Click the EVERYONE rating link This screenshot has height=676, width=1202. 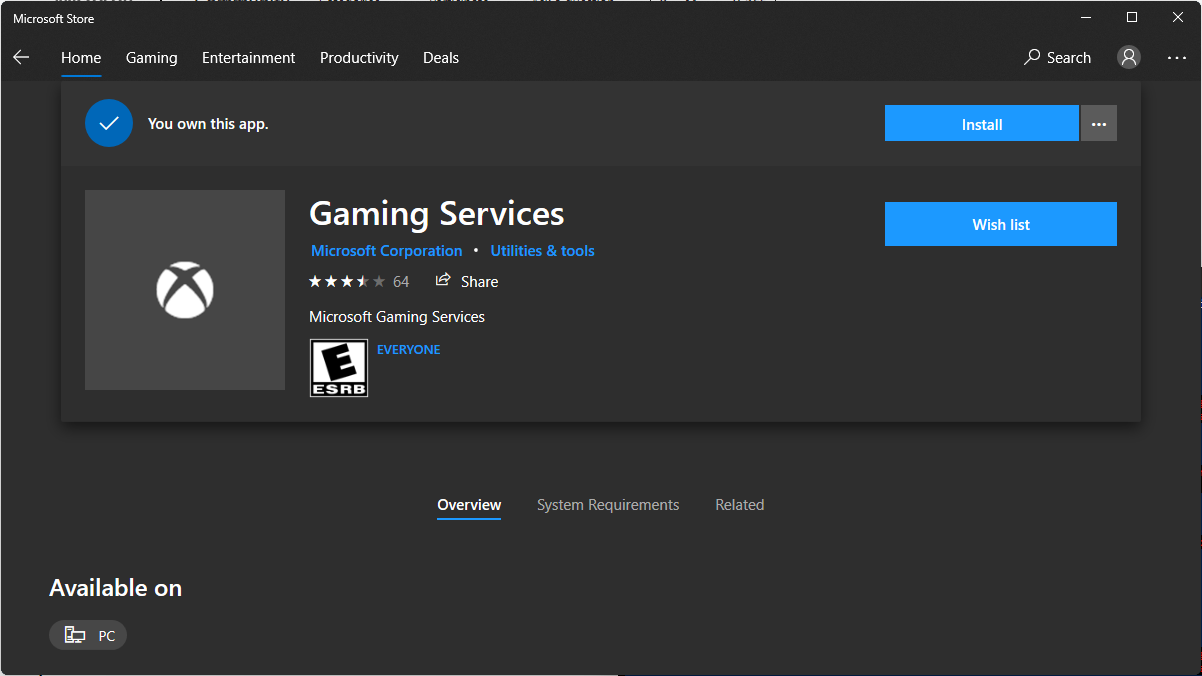pyautogui.click(x=409, y=350)
